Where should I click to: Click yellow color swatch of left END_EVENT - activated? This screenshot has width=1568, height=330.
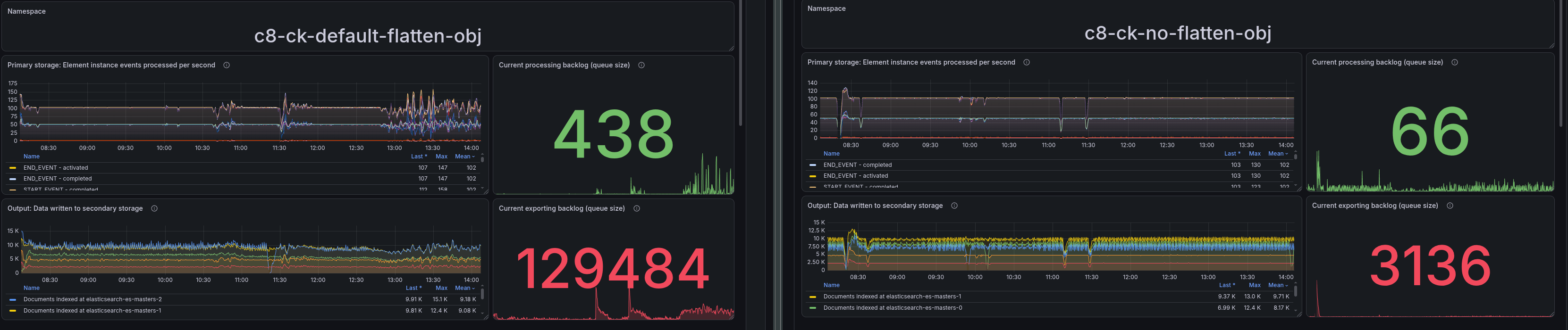[x=13, y=168]
